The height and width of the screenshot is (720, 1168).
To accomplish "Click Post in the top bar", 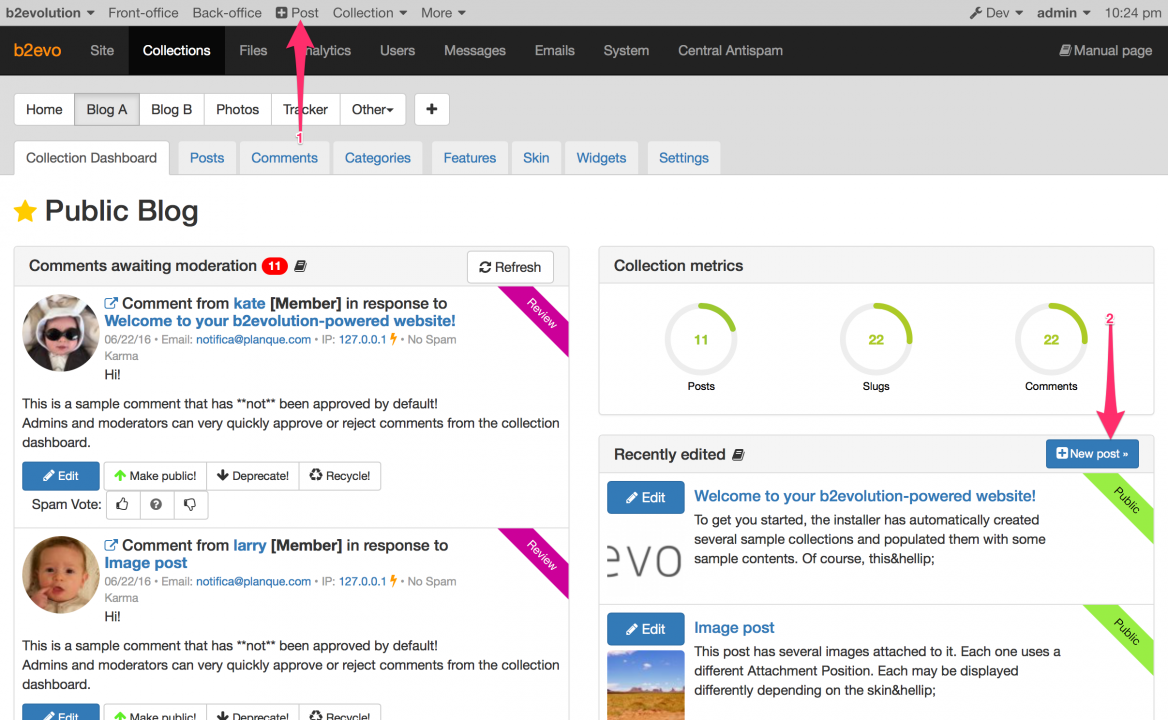I will tap(297, 13).
